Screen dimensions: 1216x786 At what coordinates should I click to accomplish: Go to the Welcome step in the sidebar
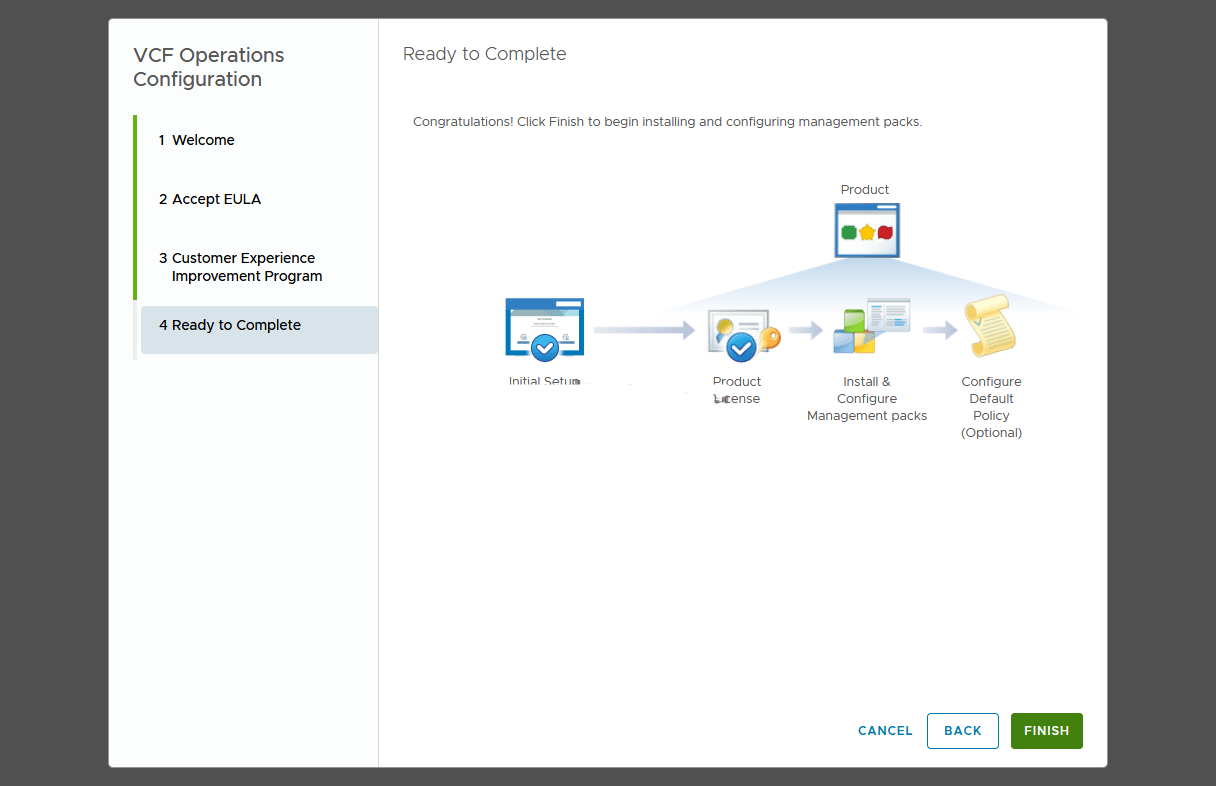tap(203, 140)
